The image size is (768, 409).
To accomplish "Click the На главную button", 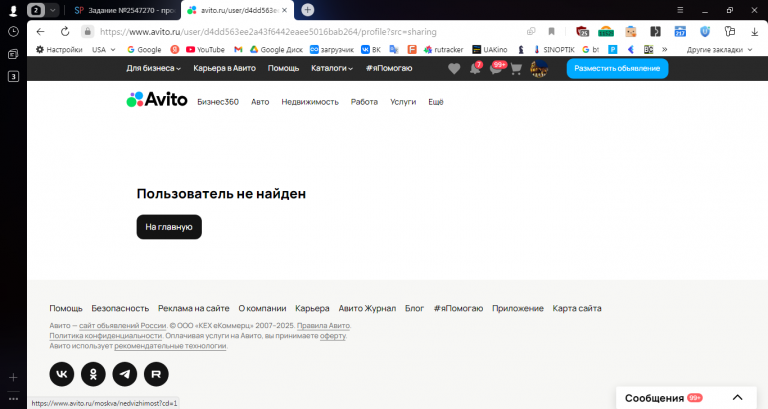I will point(169,227).
